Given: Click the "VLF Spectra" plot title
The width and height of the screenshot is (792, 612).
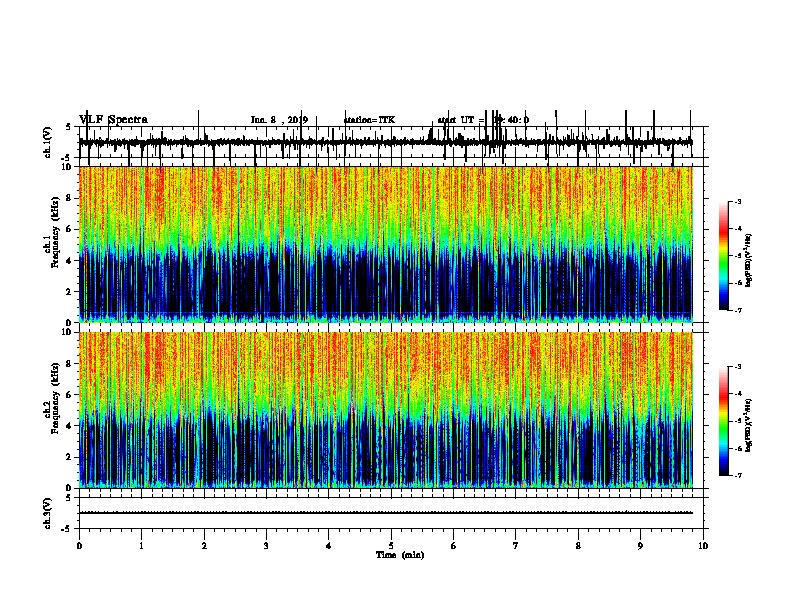Looking at the screenshot, I should click(x=113, y=120).
